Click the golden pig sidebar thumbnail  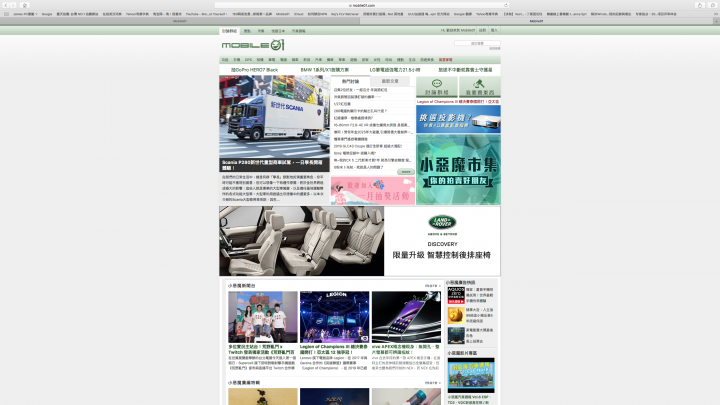[456, 315]
